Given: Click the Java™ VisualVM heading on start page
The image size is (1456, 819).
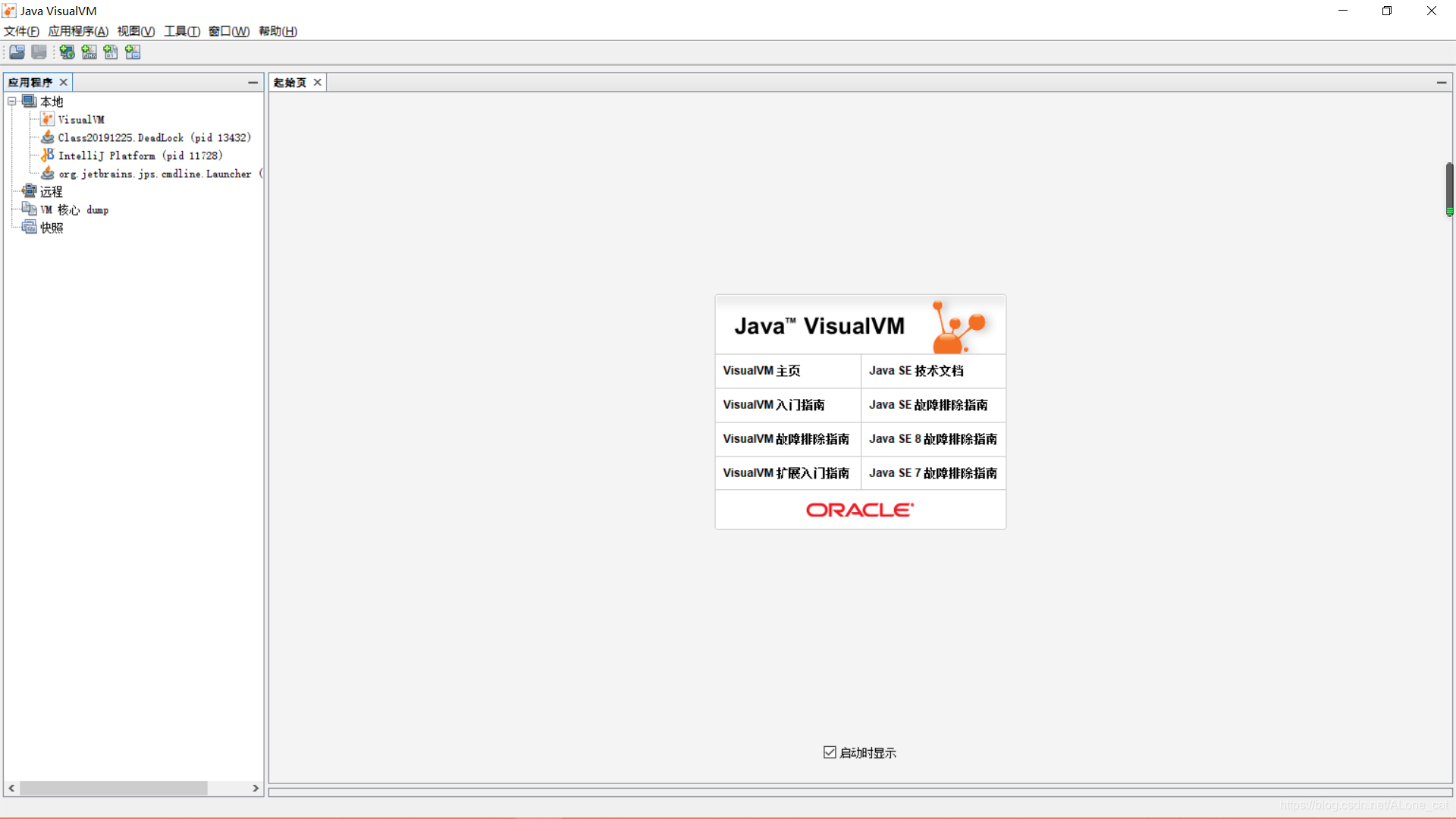Looking at the screenshot, I should point(819,326).
